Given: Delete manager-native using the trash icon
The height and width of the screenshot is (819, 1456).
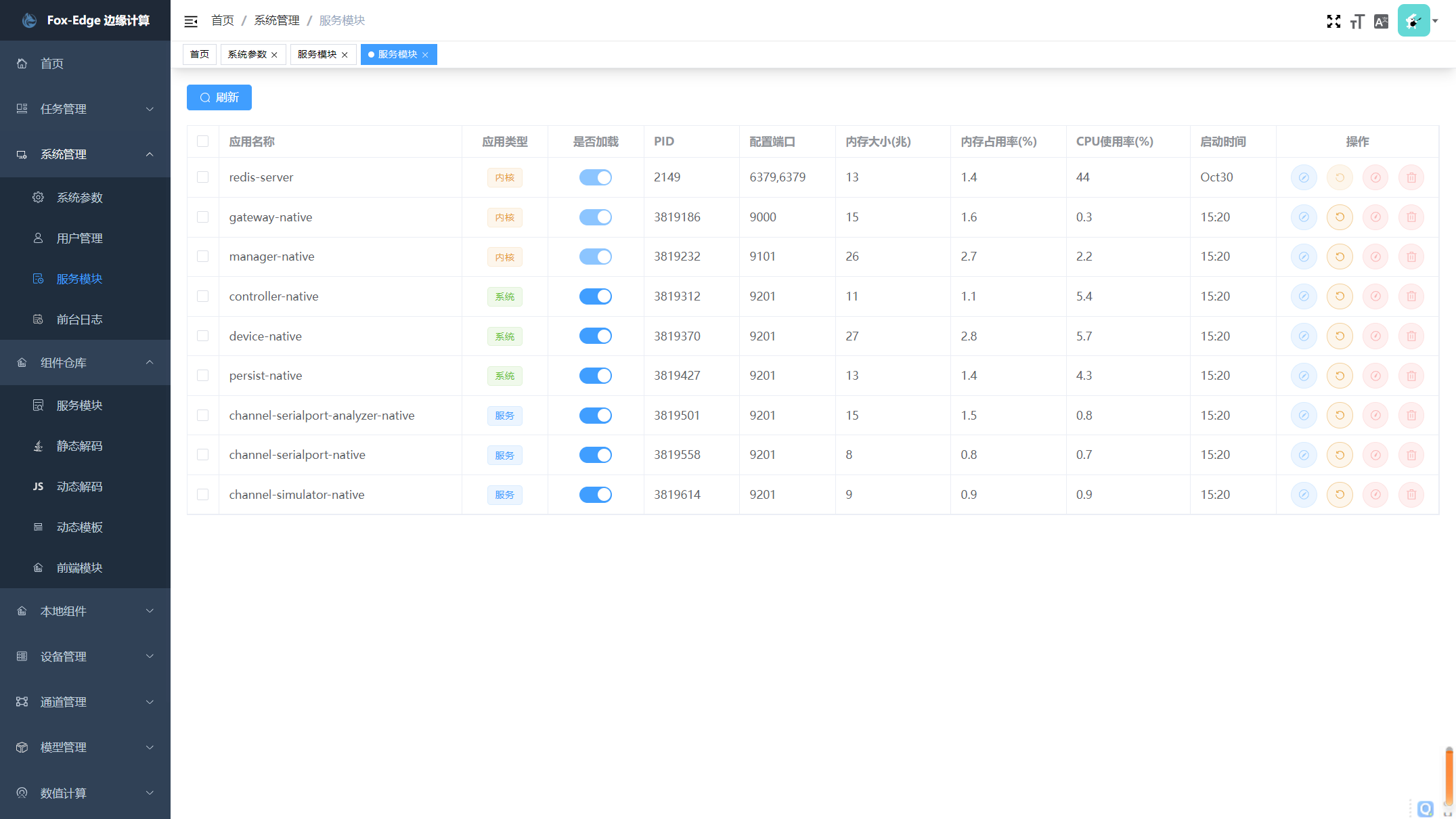Looking at the screenshot, I should 1411,257.
